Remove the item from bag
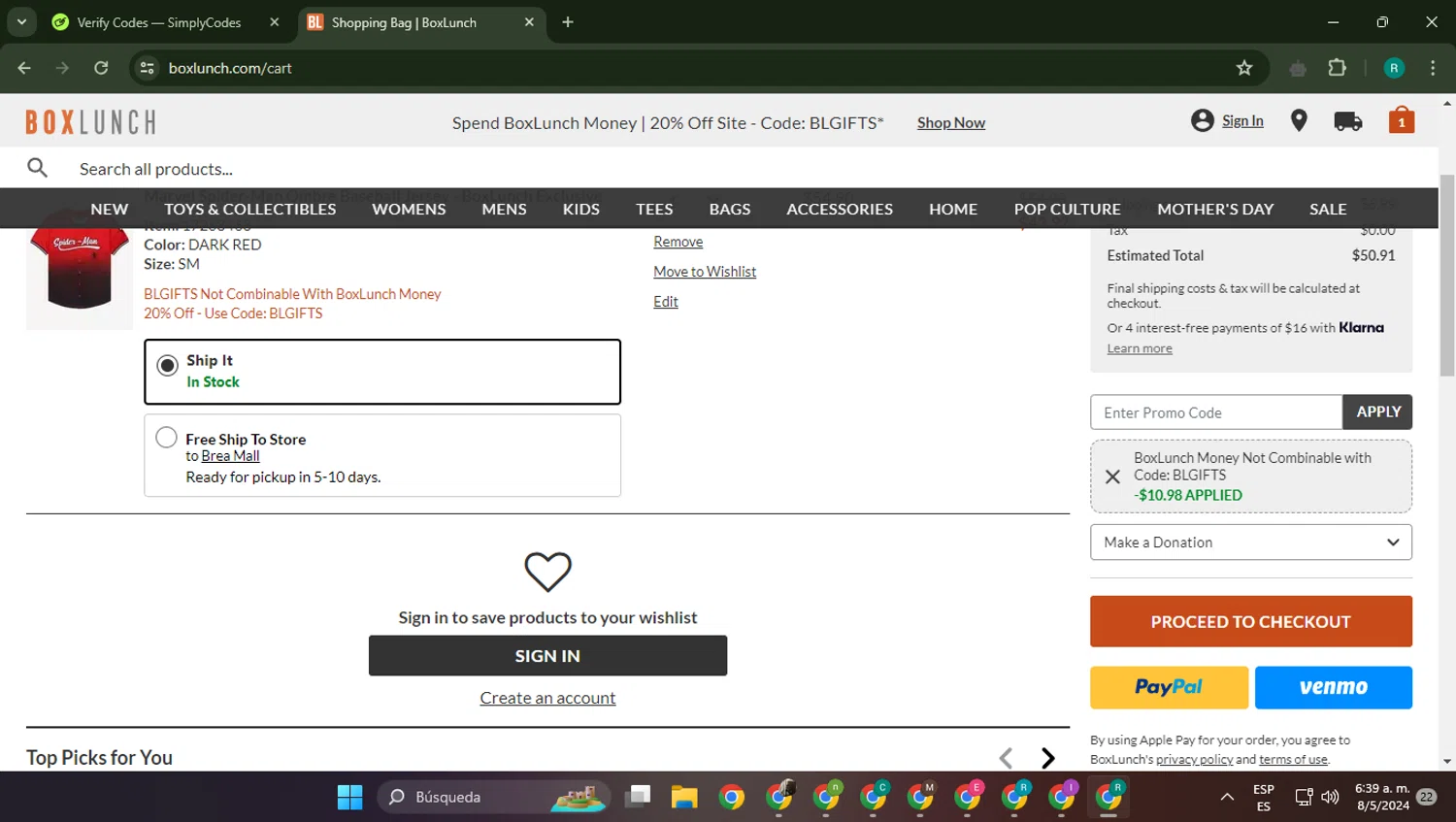The image size is (1456, 822). pyautogui.click(x=678, y=242)
